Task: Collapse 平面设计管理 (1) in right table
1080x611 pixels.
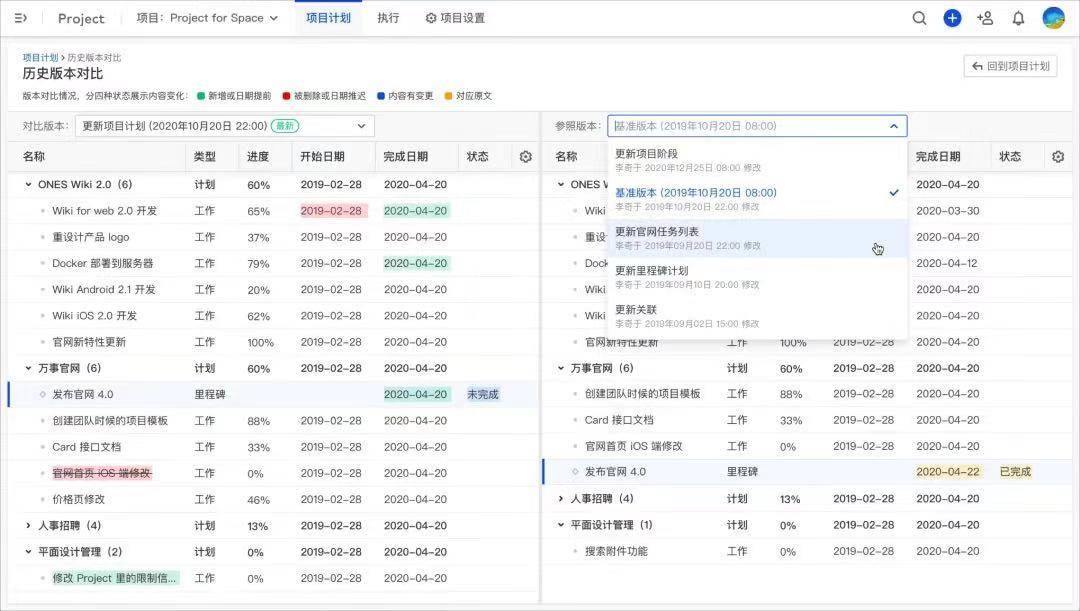Action: 561,525
